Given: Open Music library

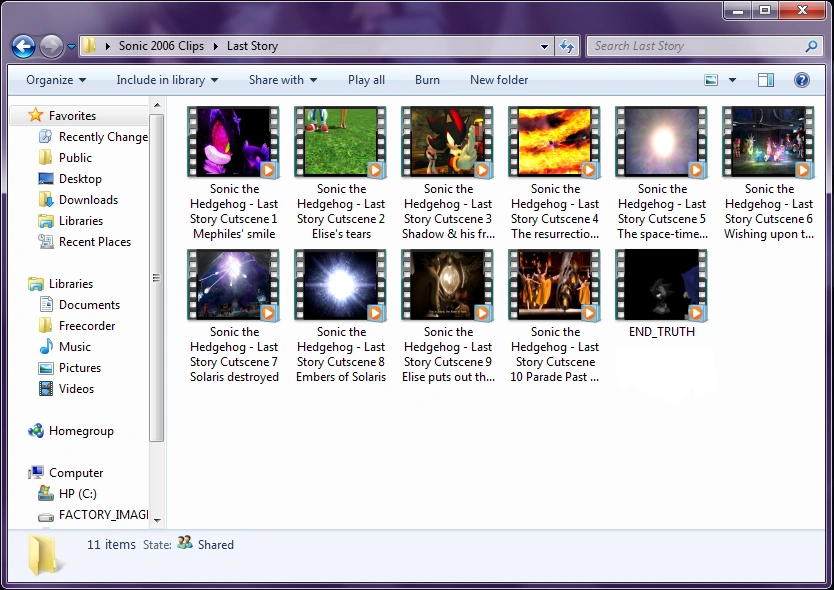Looking at the screenshot, I should pos(65,347).
